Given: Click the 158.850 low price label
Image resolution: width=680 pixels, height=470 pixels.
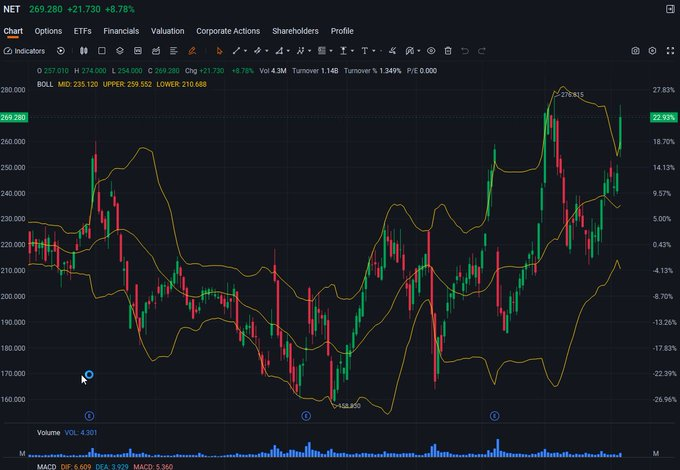Looking at the screenshot, I should click(349, 406).
